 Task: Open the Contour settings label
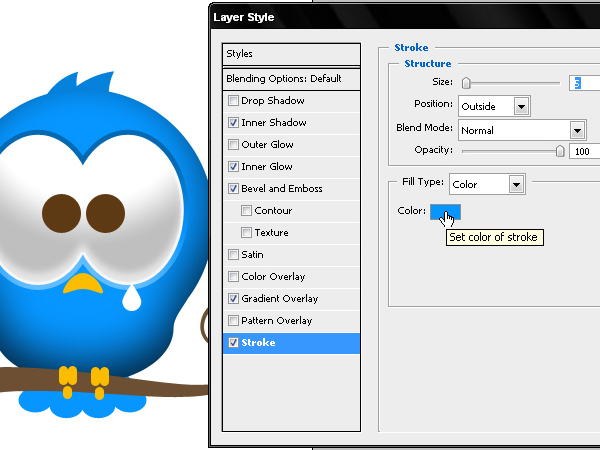click(x=273, y=210)
